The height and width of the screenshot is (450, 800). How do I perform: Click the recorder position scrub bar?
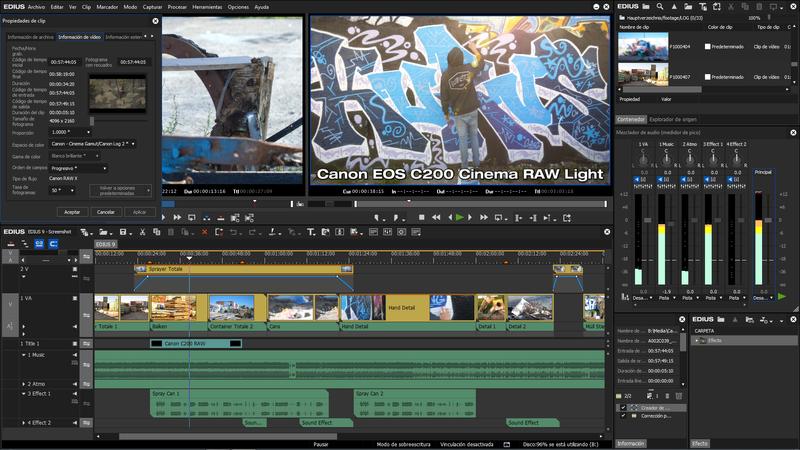480,204
